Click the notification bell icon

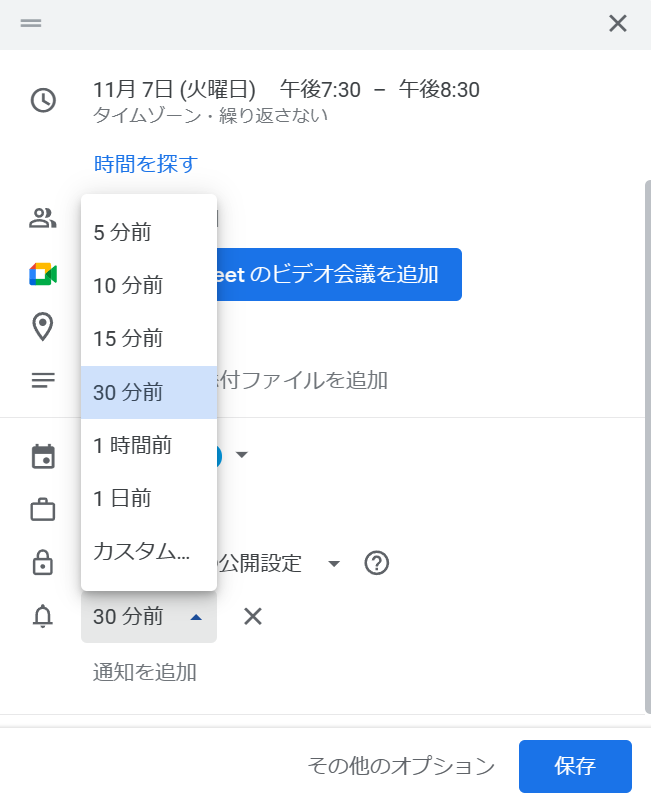(x=43, y=616)
